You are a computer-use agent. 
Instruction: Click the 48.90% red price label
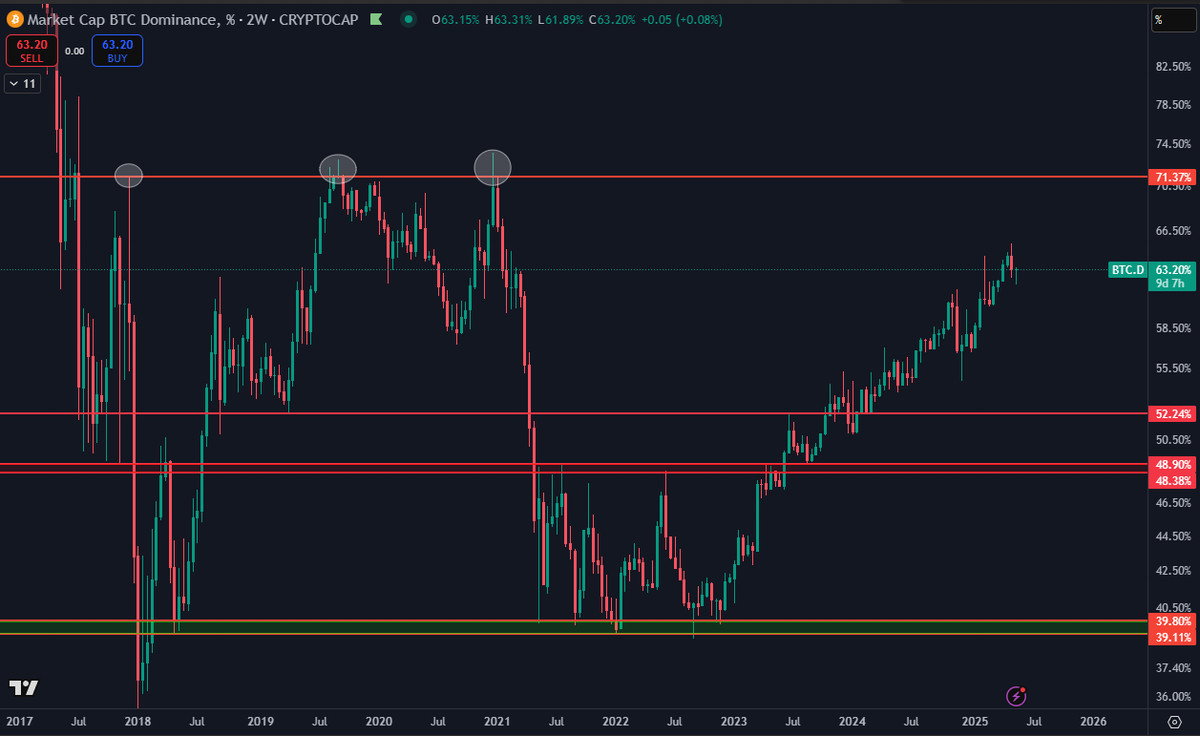(1173, 465)
